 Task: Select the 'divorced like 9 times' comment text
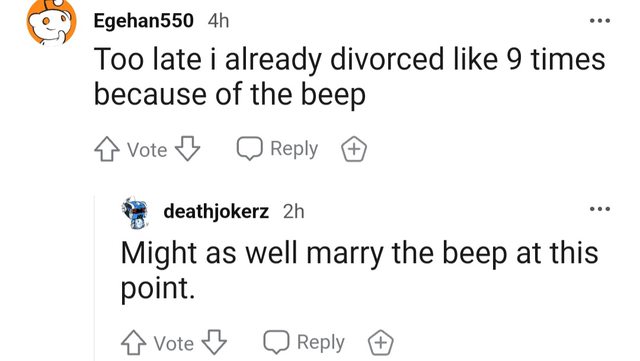click(x=350, y=77)
